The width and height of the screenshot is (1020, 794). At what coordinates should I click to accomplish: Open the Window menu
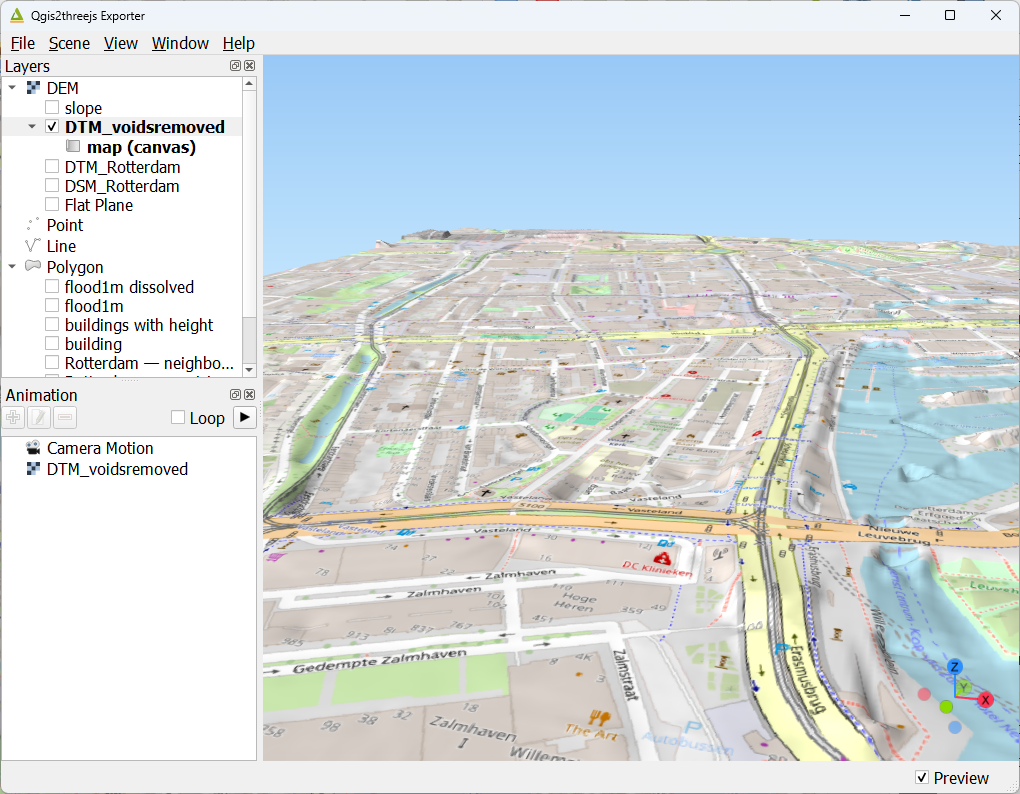pos(180,43)
